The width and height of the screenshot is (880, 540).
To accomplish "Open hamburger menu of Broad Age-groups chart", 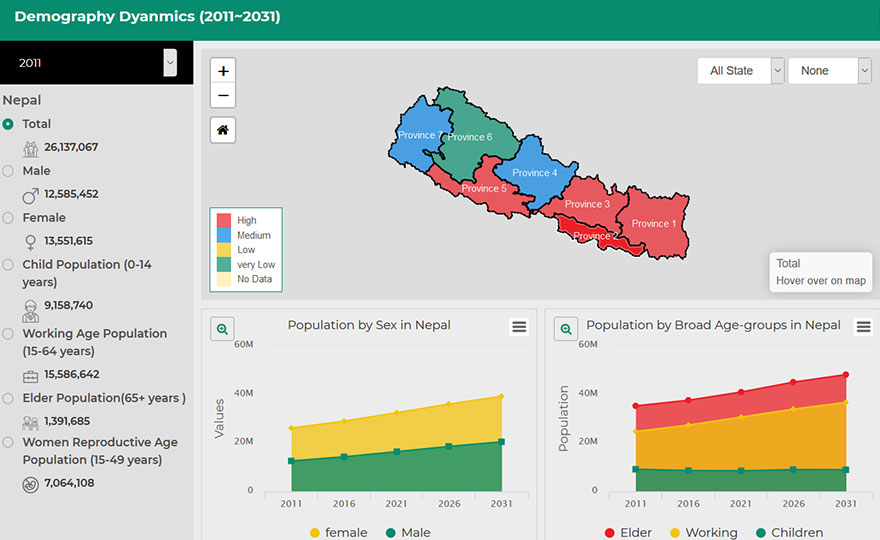I will [x=863, y=327].
